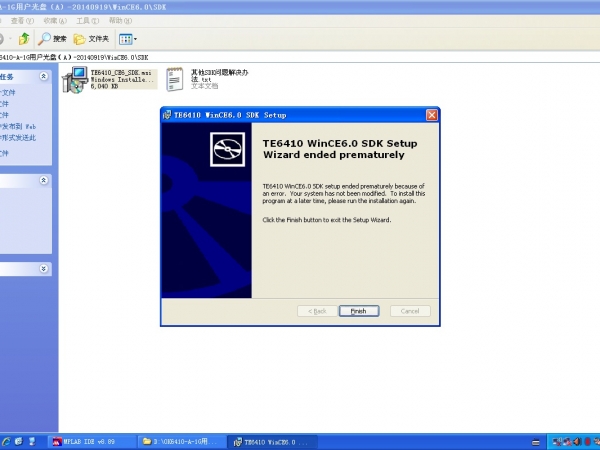Close the TE6410 WinCE6.0 SDK Setup dialog
Screen dimensions: 600x450
(x=431, y=115)
